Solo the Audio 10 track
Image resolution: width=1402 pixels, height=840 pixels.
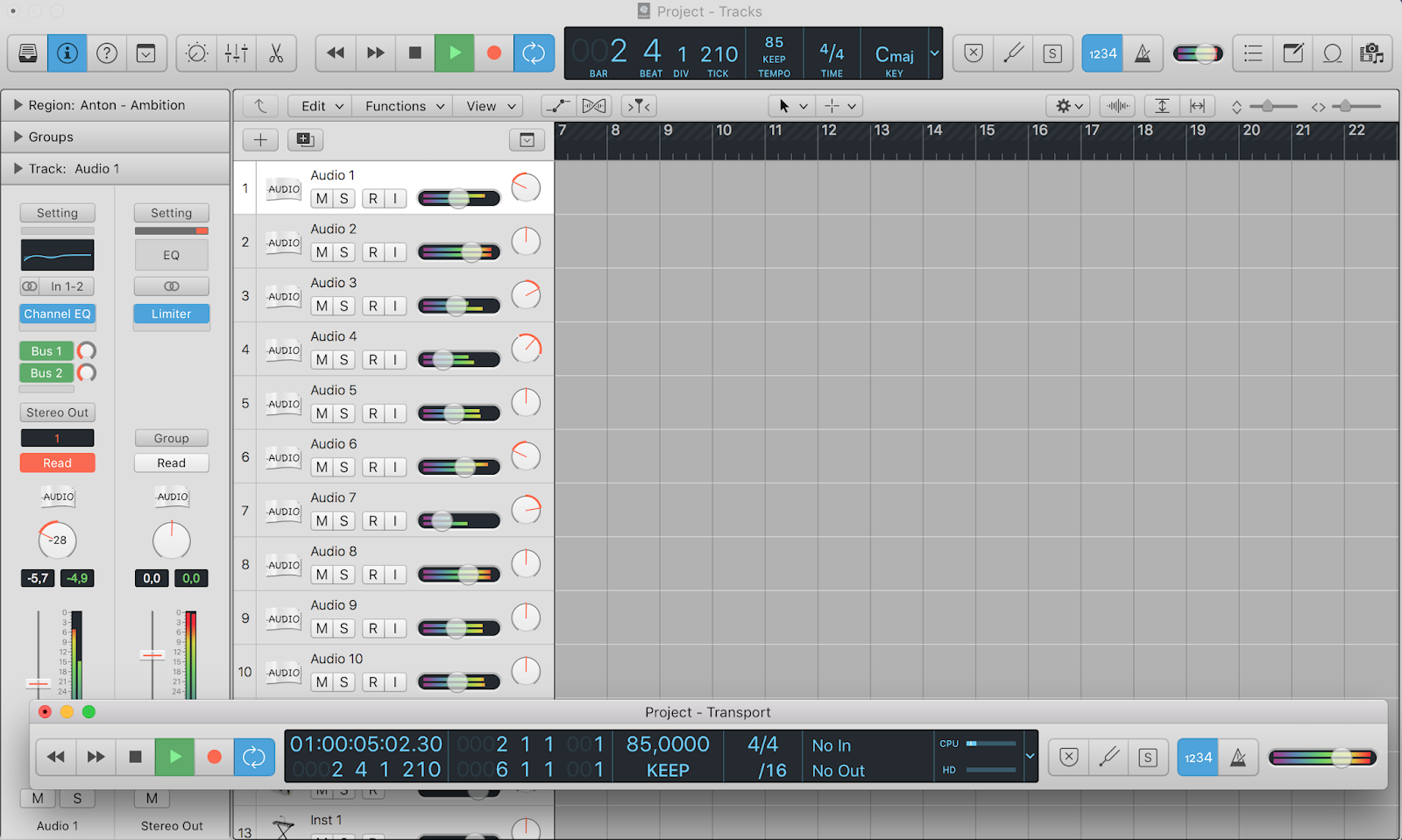click(344, 682)
